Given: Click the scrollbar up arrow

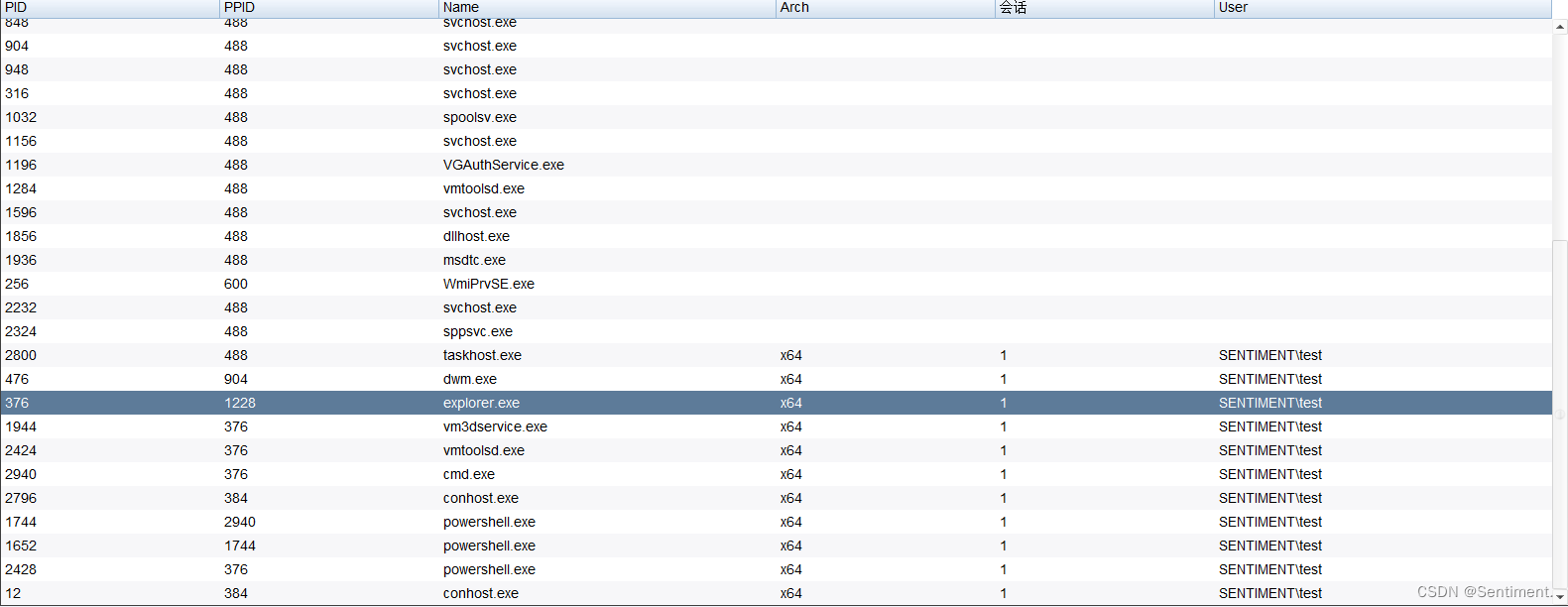Looking at the screenshot, I should (1560, 28).
